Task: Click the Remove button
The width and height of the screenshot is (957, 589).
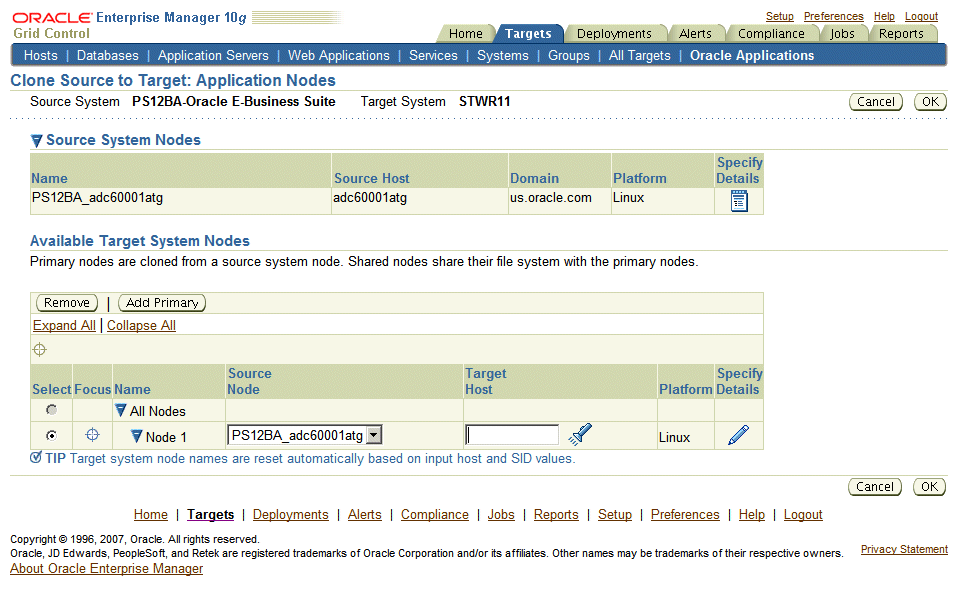Action: (x=67, y=303)
